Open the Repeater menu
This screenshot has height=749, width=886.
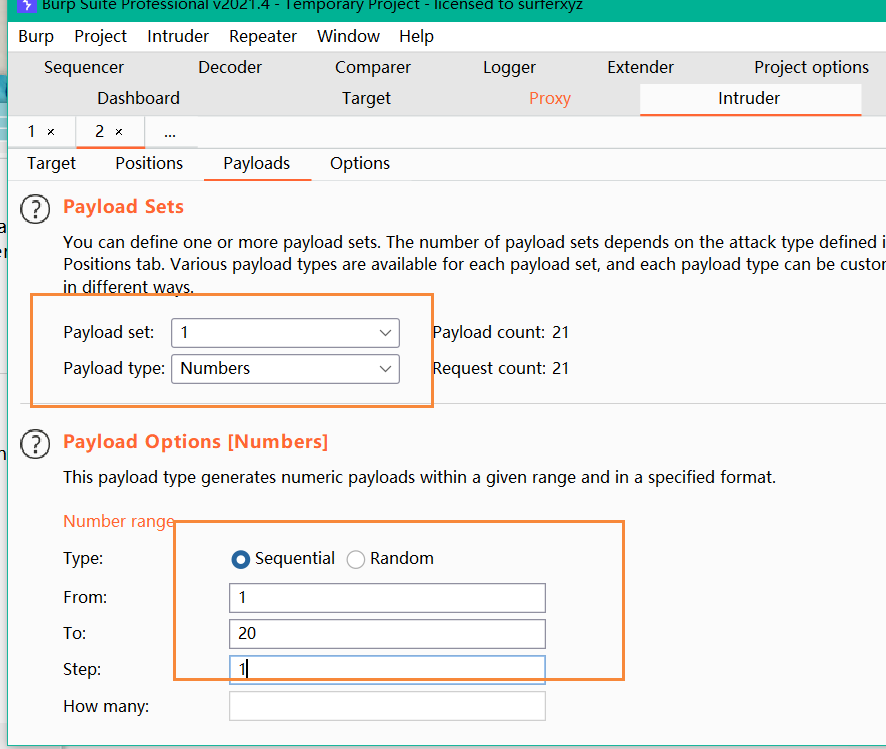click(x=263, y=36)
